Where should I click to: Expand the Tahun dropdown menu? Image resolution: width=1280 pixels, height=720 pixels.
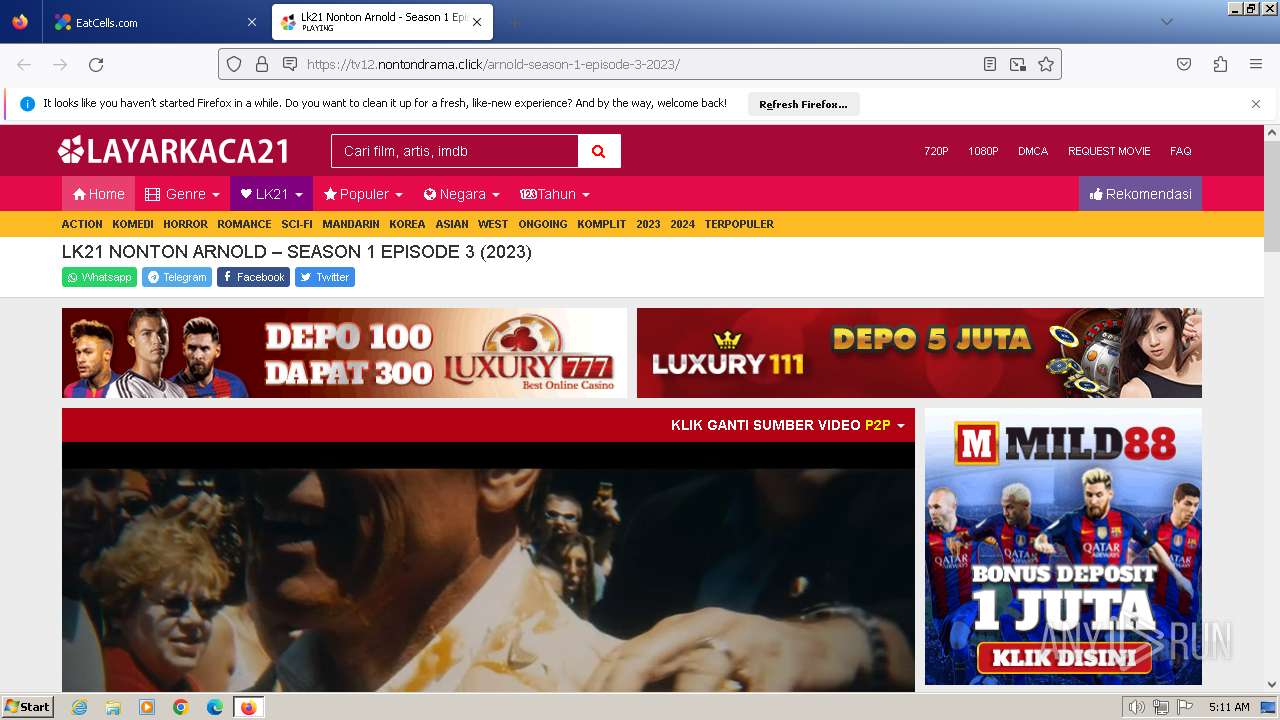click(x=555, y=194)
